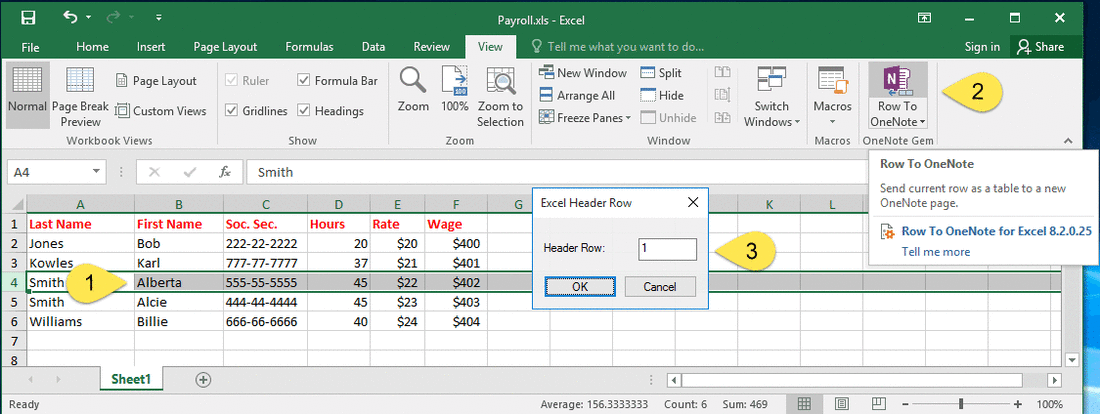Click Row To OneNote for Excel 8.2.0.25 link
The image size is (1100, 414).
pos(995,231)
